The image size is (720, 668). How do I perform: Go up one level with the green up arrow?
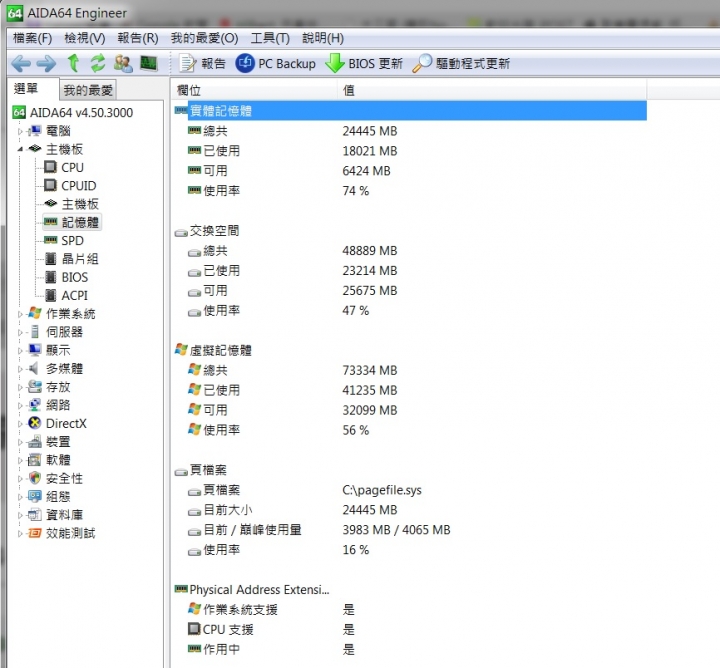(x=73, y=63)
